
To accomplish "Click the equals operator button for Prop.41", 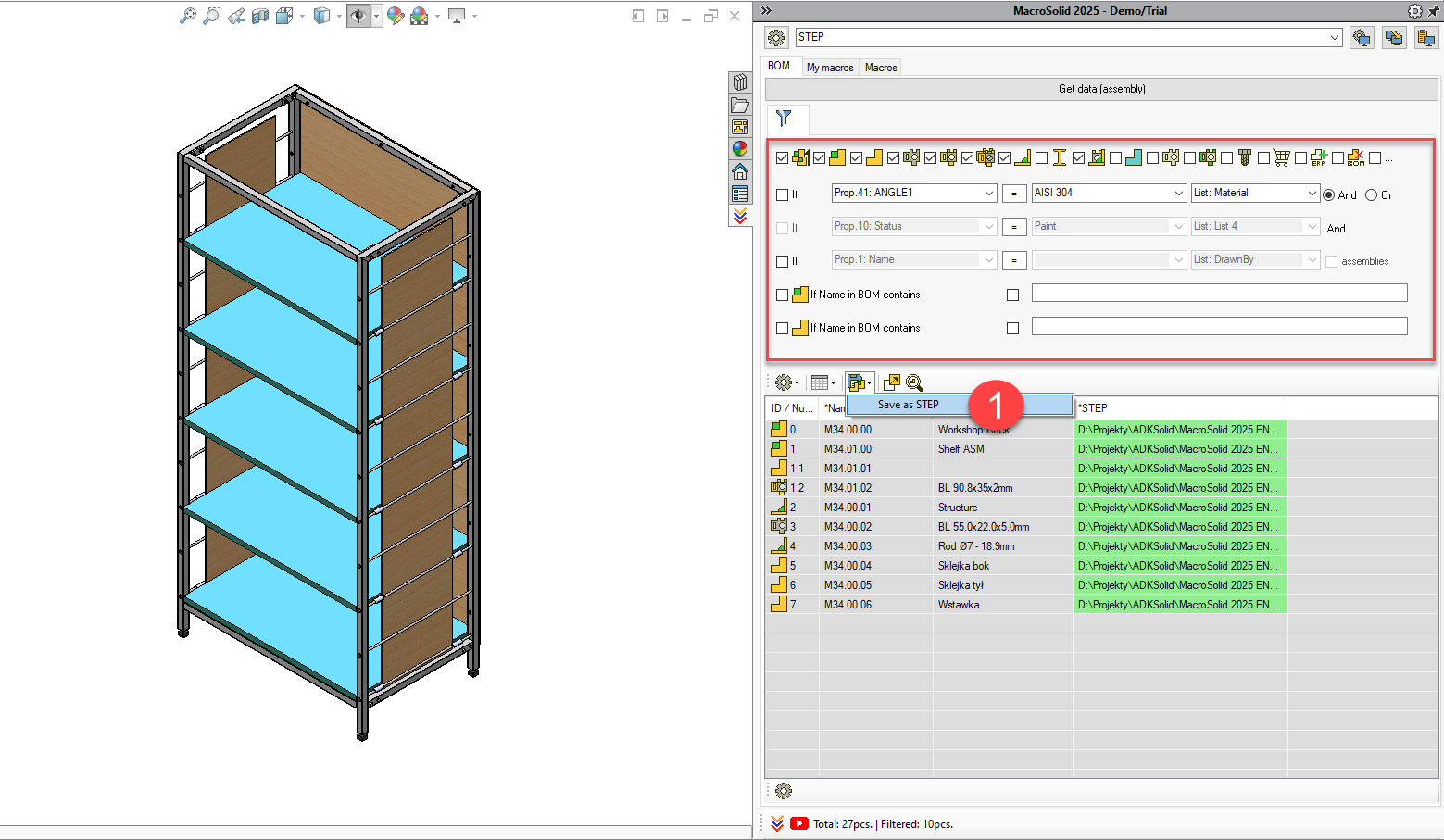I will click(x=1014, y=194).
